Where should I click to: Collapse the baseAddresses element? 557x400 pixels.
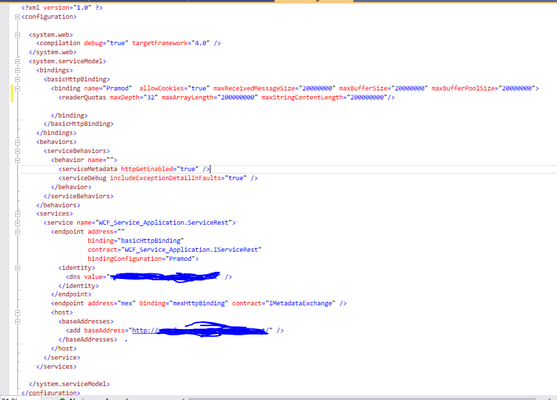coord(17,321)
